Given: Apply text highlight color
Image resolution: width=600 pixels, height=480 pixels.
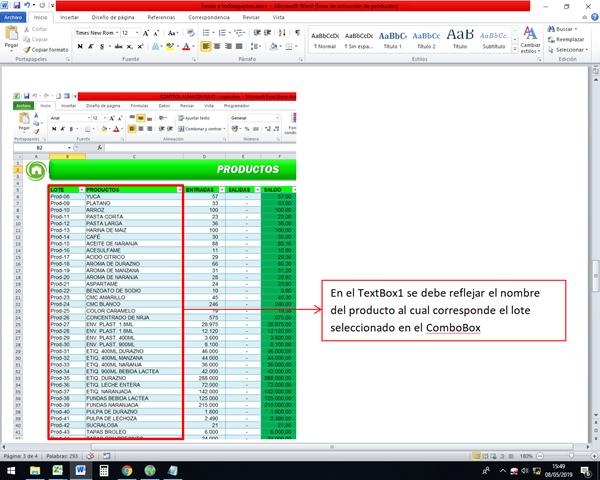Looking at the screenshot, I should (170, 46).
